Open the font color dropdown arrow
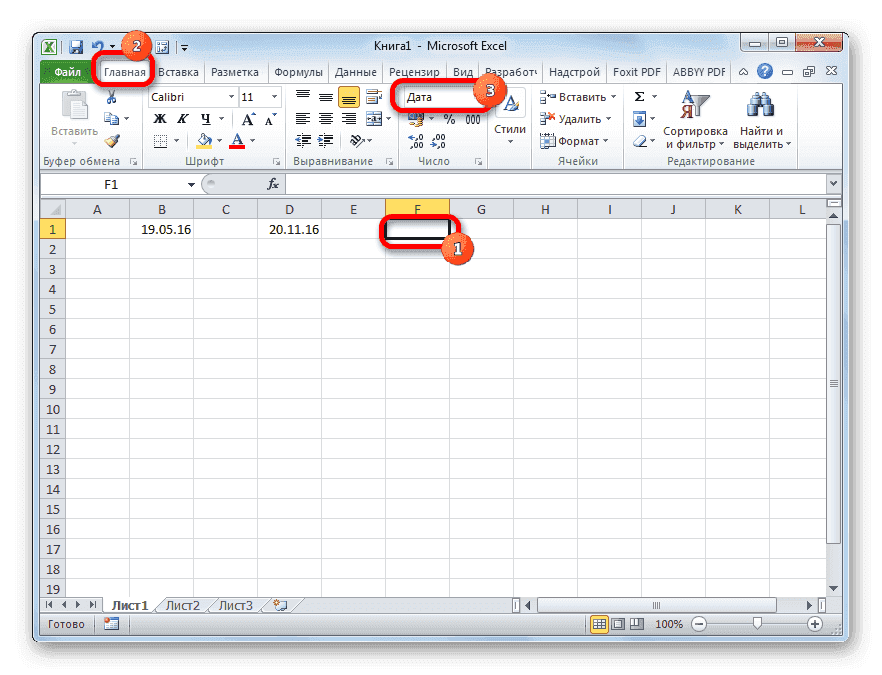 (252, 140)
